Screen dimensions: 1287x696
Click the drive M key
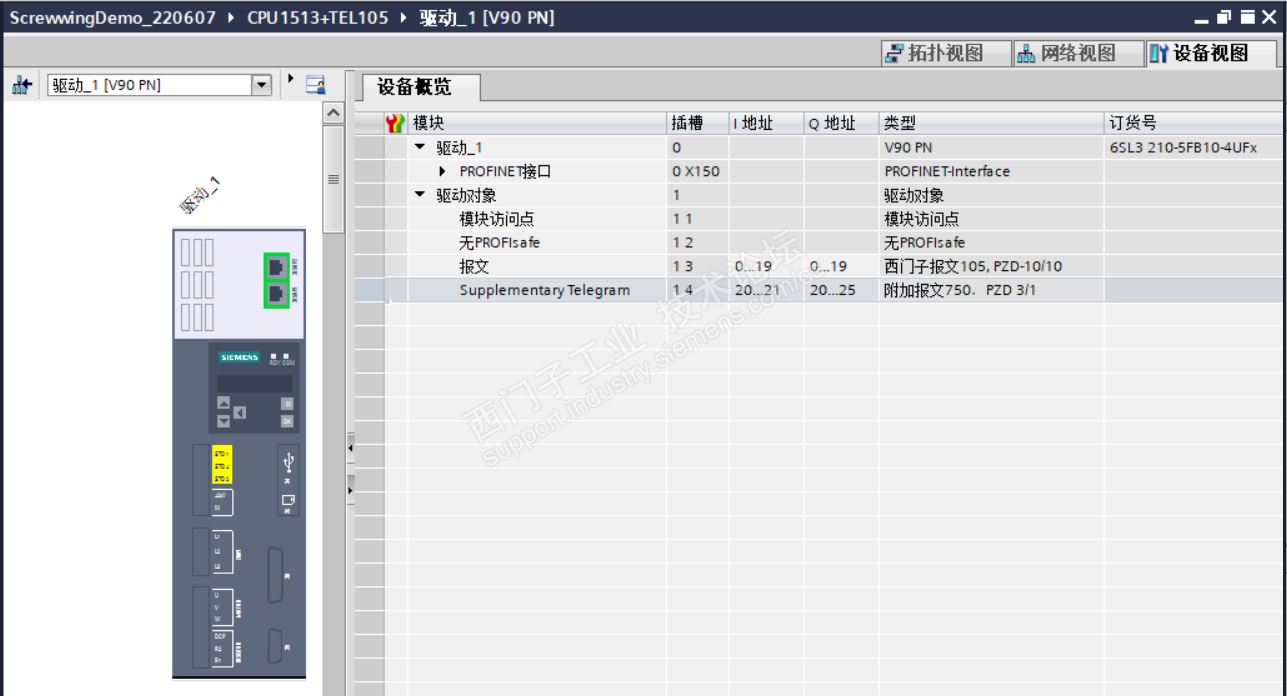click(x=287, y=404)
